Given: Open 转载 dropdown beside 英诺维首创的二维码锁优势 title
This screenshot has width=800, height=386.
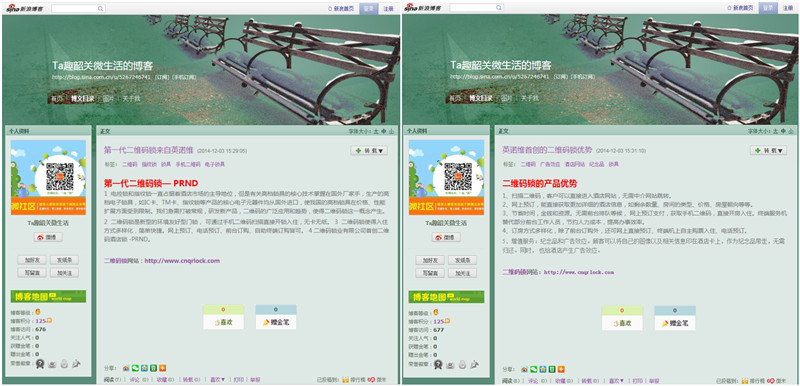Looking at the screenshot, I should tap(768, 150).
